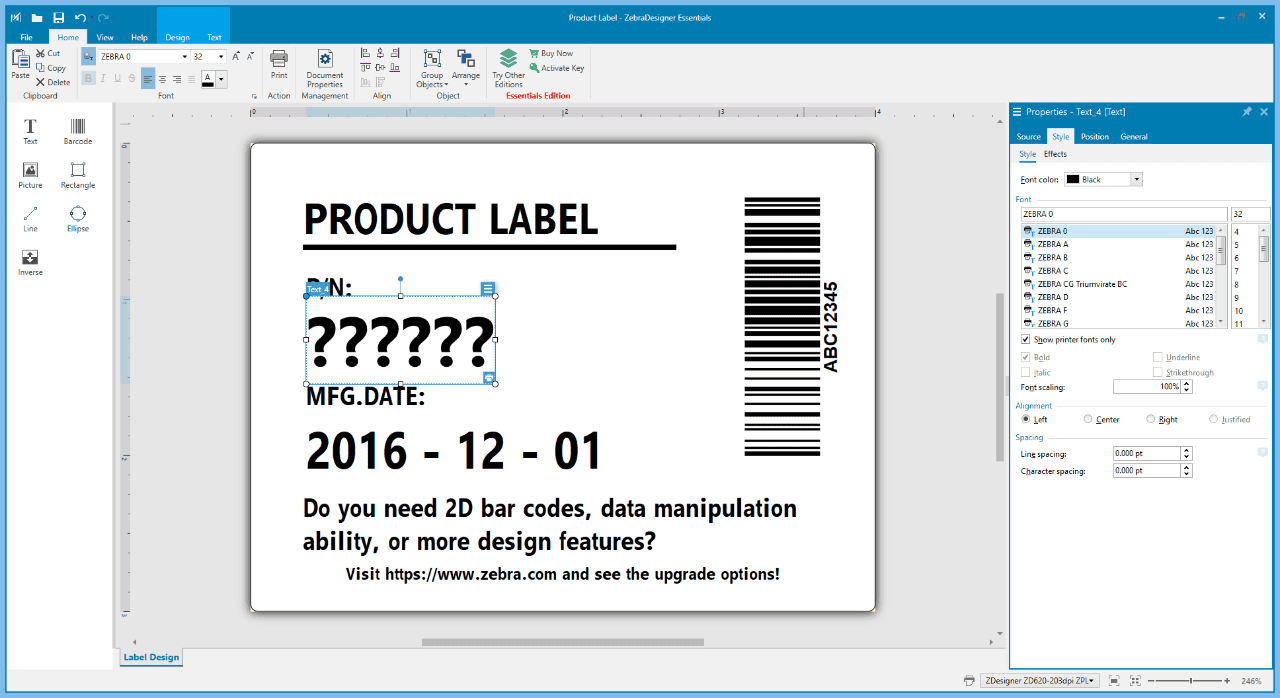The height and width of the screenshot is (698, 1280).
Task: Open the Position tab in Properties panel
Action: (x=1097, y=136)
